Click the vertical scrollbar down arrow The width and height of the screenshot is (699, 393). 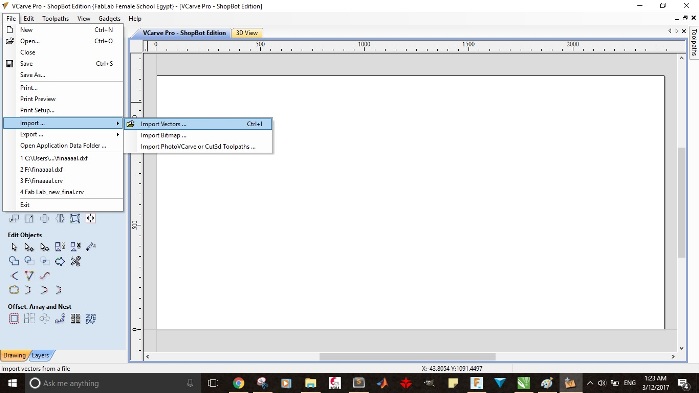(x=682, y=348)
